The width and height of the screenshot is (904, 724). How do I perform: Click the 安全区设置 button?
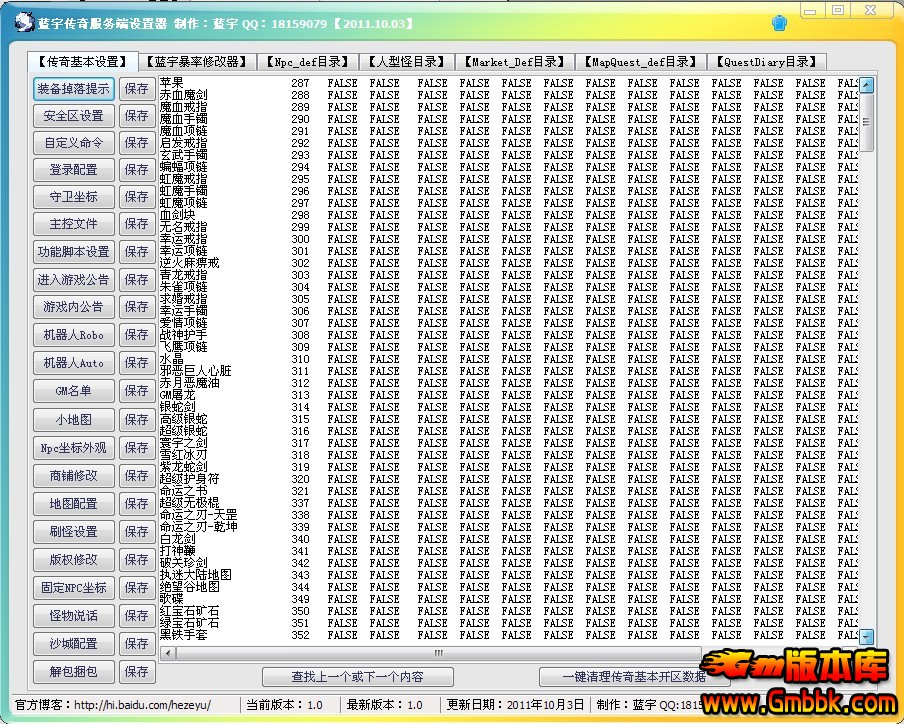[74, 116]
